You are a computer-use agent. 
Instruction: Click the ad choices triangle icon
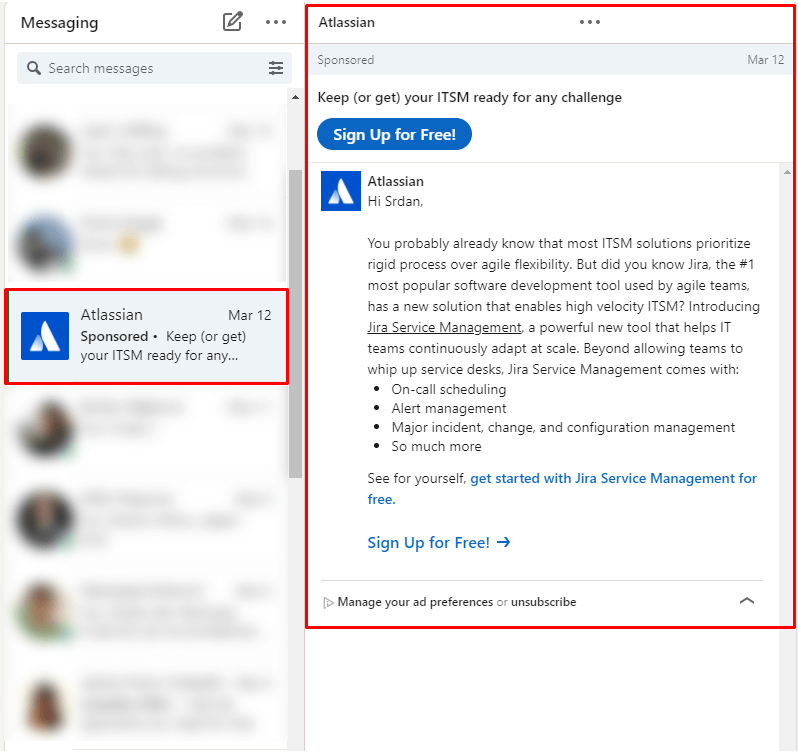tap(328, 603)
